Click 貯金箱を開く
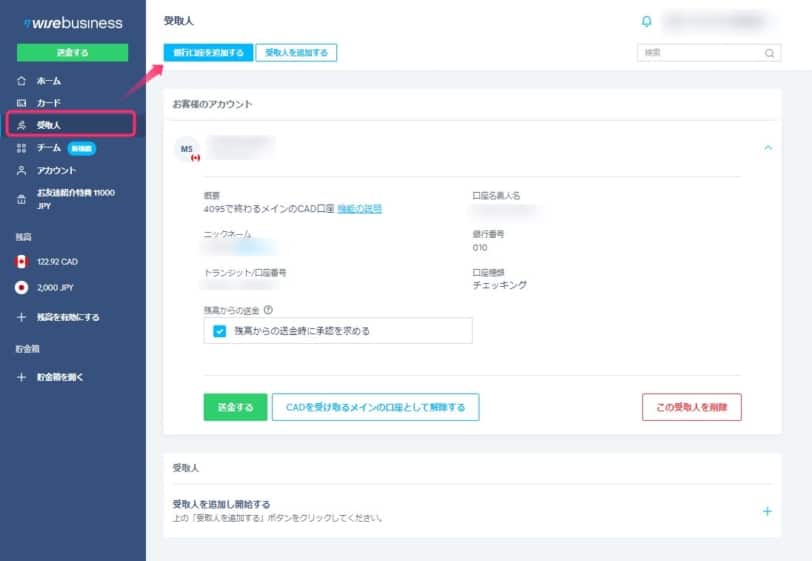812x561 pixels. click(x=60, y=377)
